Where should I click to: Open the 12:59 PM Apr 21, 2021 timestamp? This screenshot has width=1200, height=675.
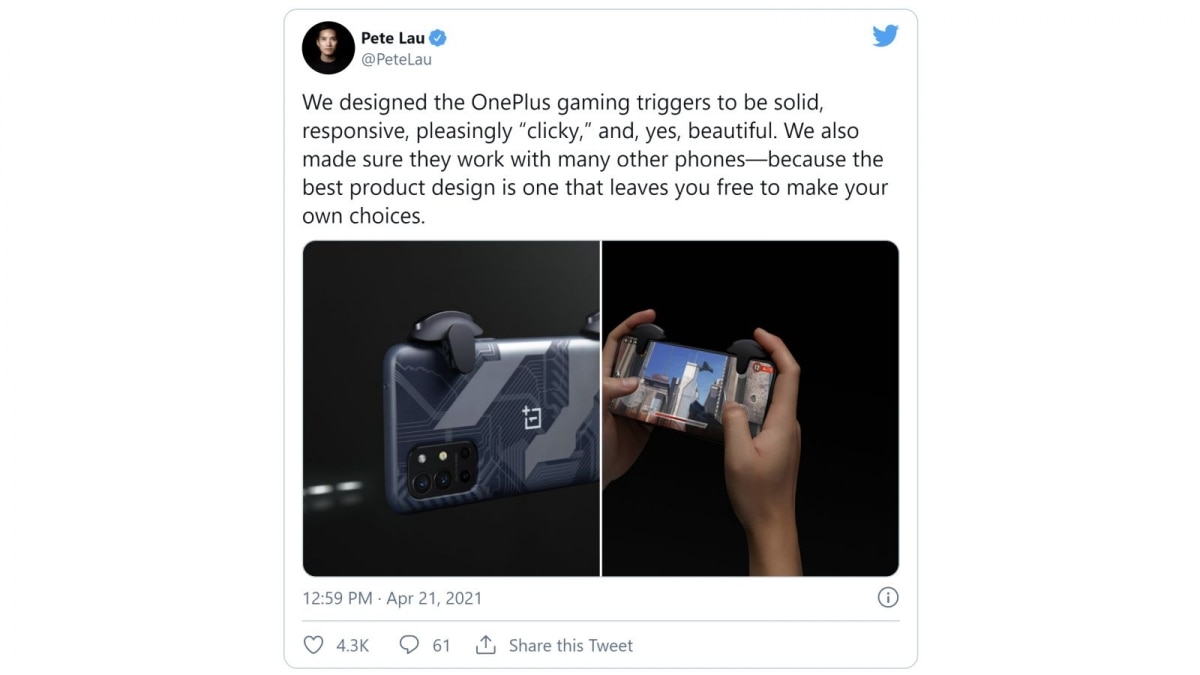[x=392, y=599]
